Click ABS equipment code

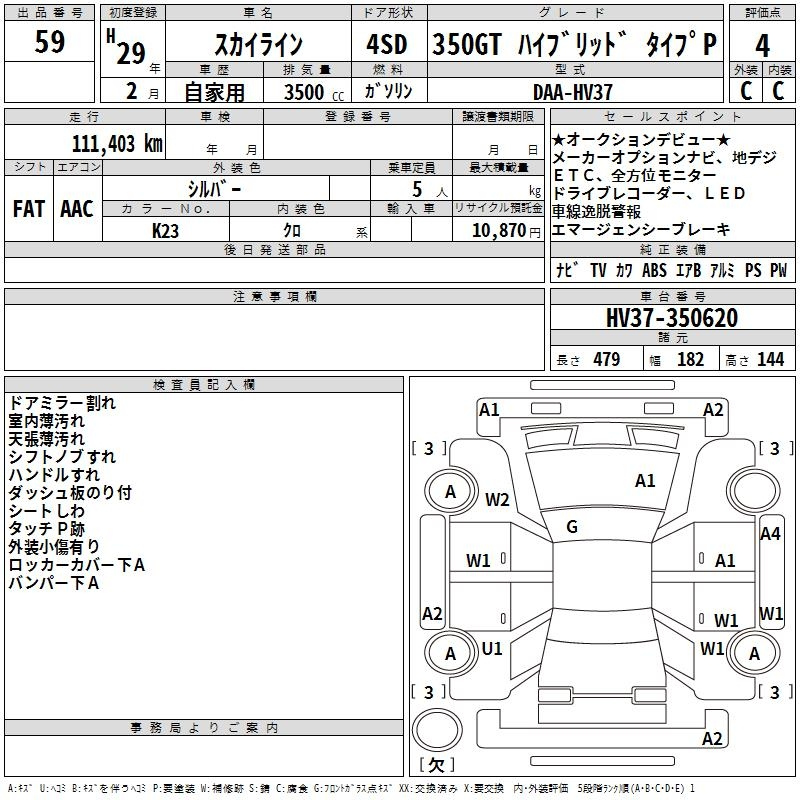(x=654, y=270)
